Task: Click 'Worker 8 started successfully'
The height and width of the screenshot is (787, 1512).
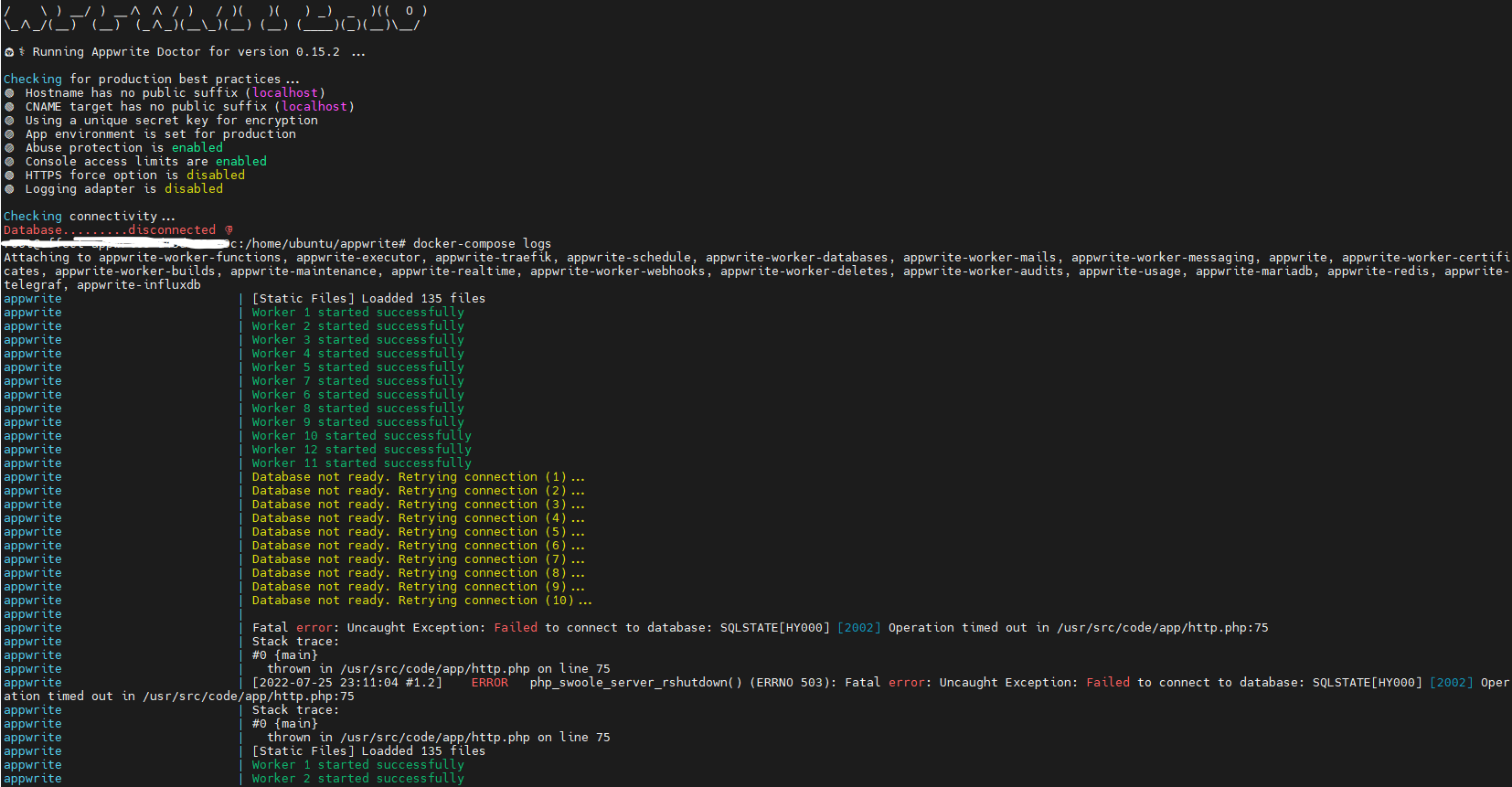Action: (x=358, y=409)
